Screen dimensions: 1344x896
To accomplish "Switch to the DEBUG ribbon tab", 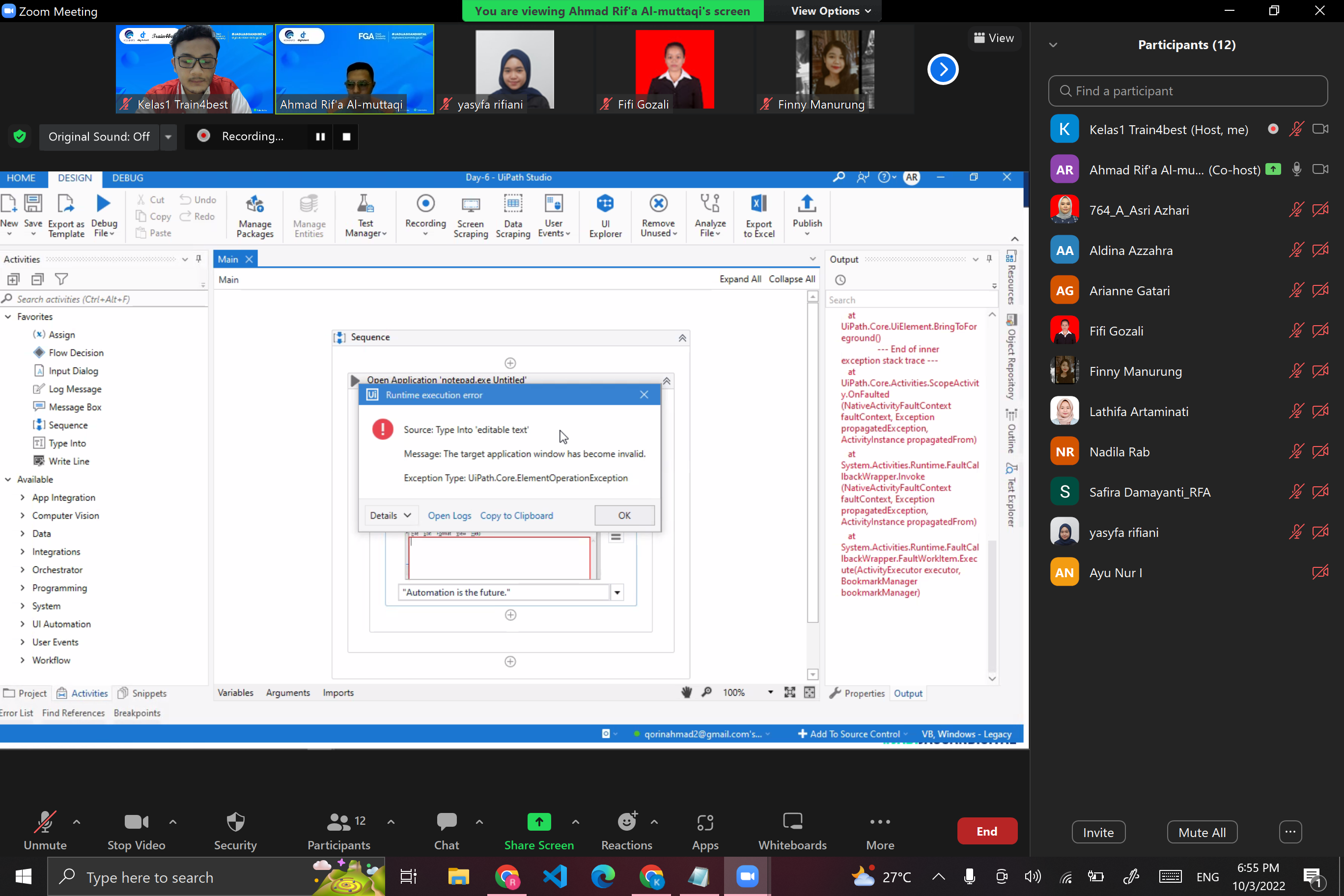I will tap(127, 178).
